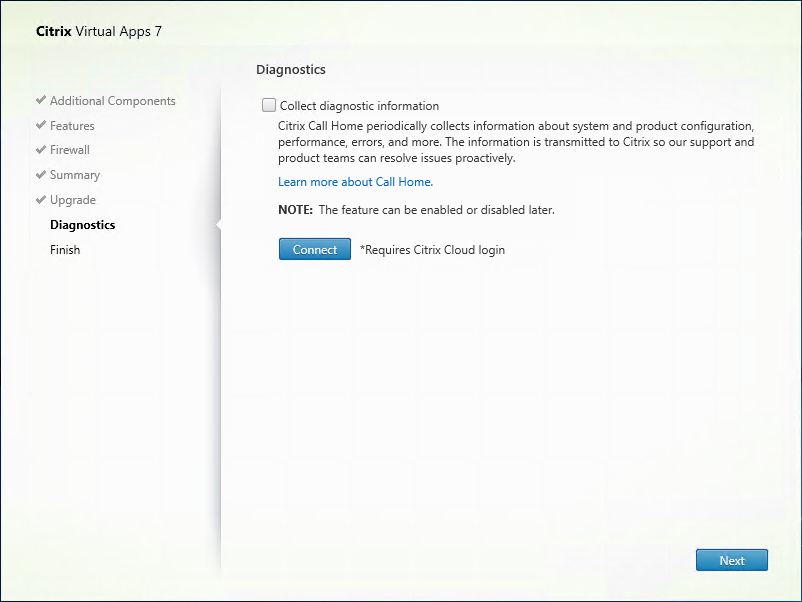Screen dimensions: 802x602
Task: Click the checkmark next to Summary
Action: pyautogui.click(x=41, y=174)
